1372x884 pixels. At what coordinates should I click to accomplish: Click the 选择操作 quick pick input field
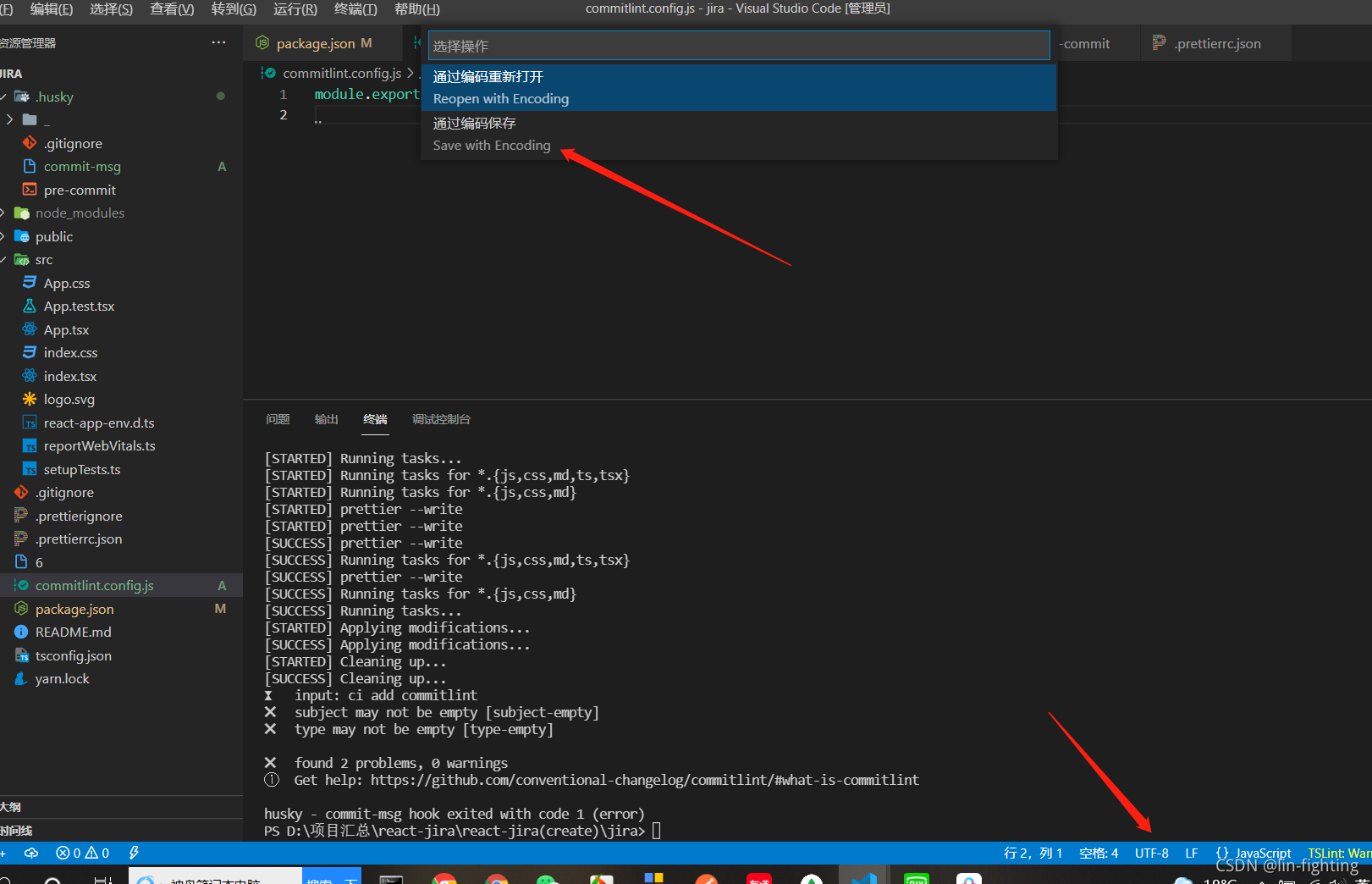coord(739,46)
